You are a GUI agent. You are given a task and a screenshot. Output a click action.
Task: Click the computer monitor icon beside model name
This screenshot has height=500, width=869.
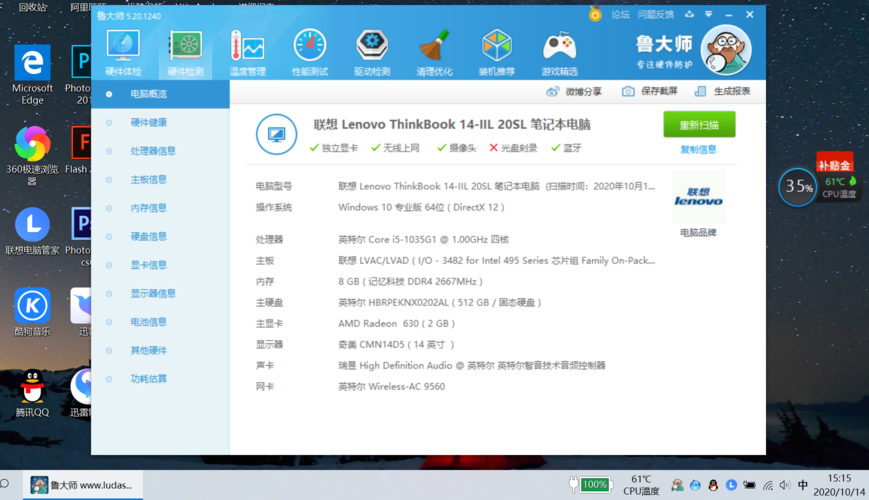[x=276, y=134]
